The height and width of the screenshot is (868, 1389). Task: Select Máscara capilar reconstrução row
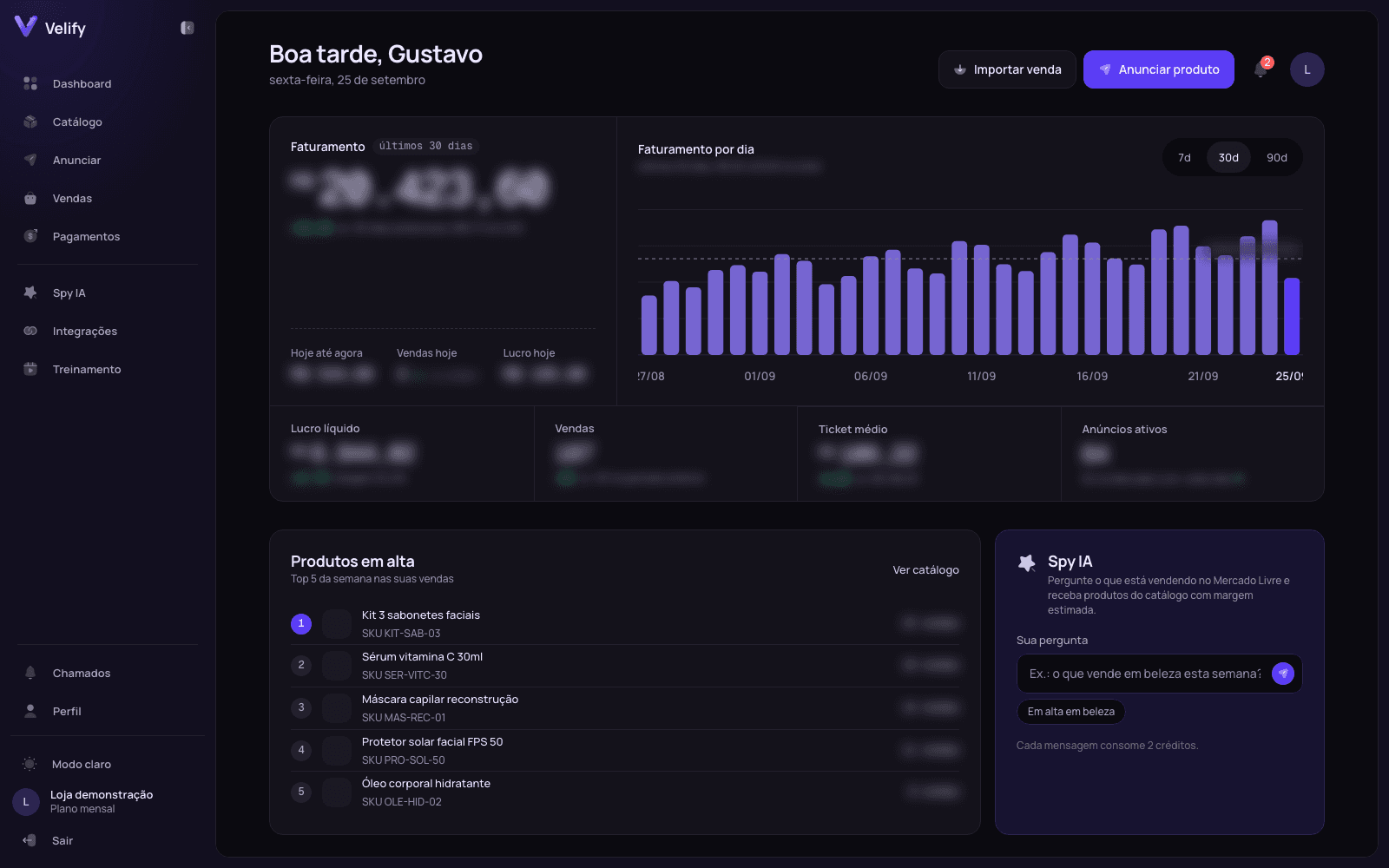625,708
